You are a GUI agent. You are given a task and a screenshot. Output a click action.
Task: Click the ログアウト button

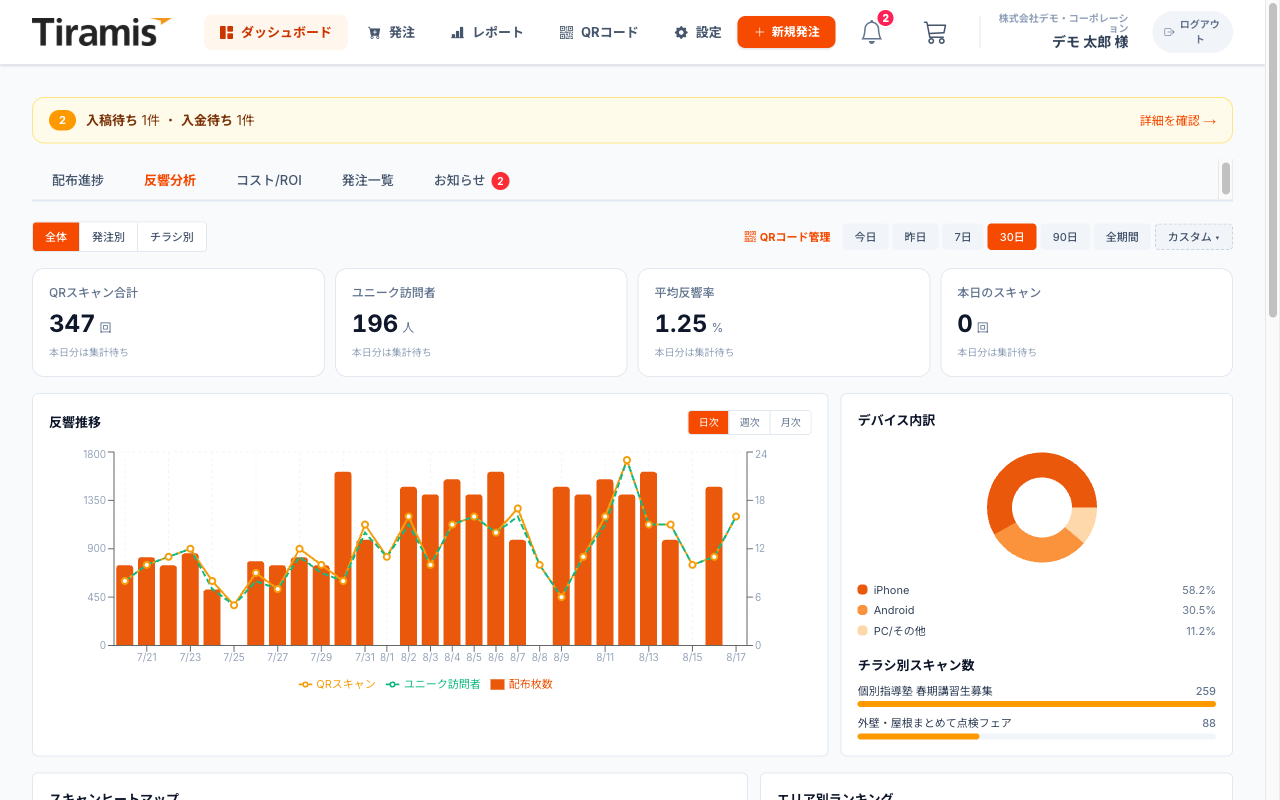coord(1192,32)
